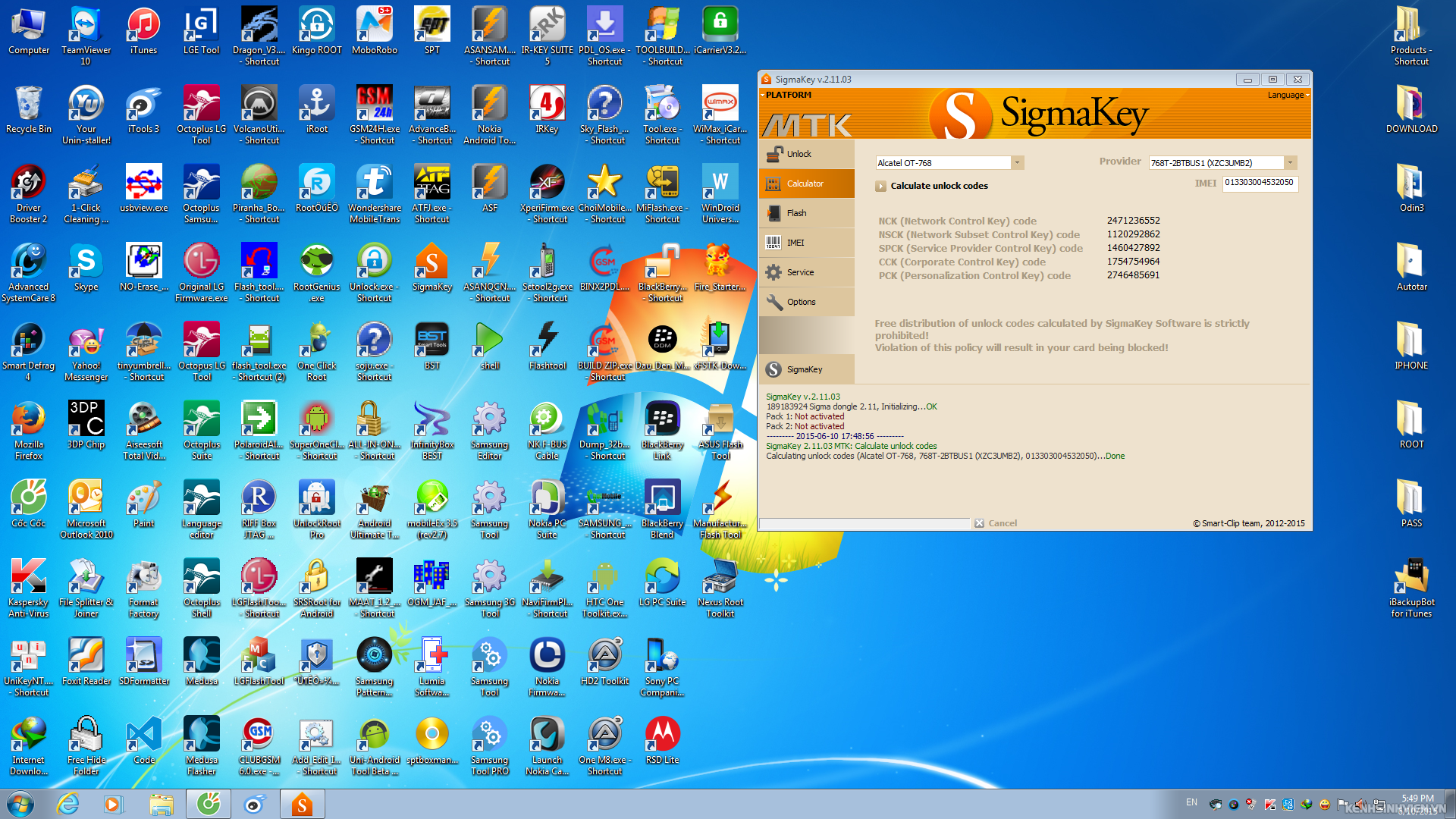Click the Flashtool lightning icon
1456x819 pixels.
pyautogui.click(x=547, y=347)
